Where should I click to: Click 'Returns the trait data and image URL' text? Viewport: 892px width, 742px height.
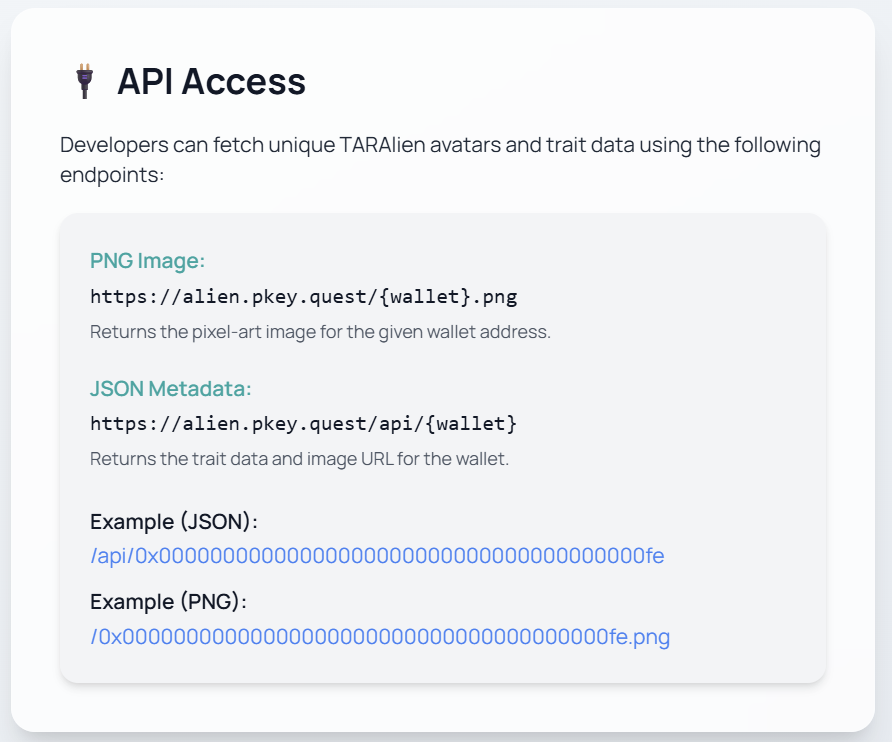pyautogui.click(x=299, y=459)
